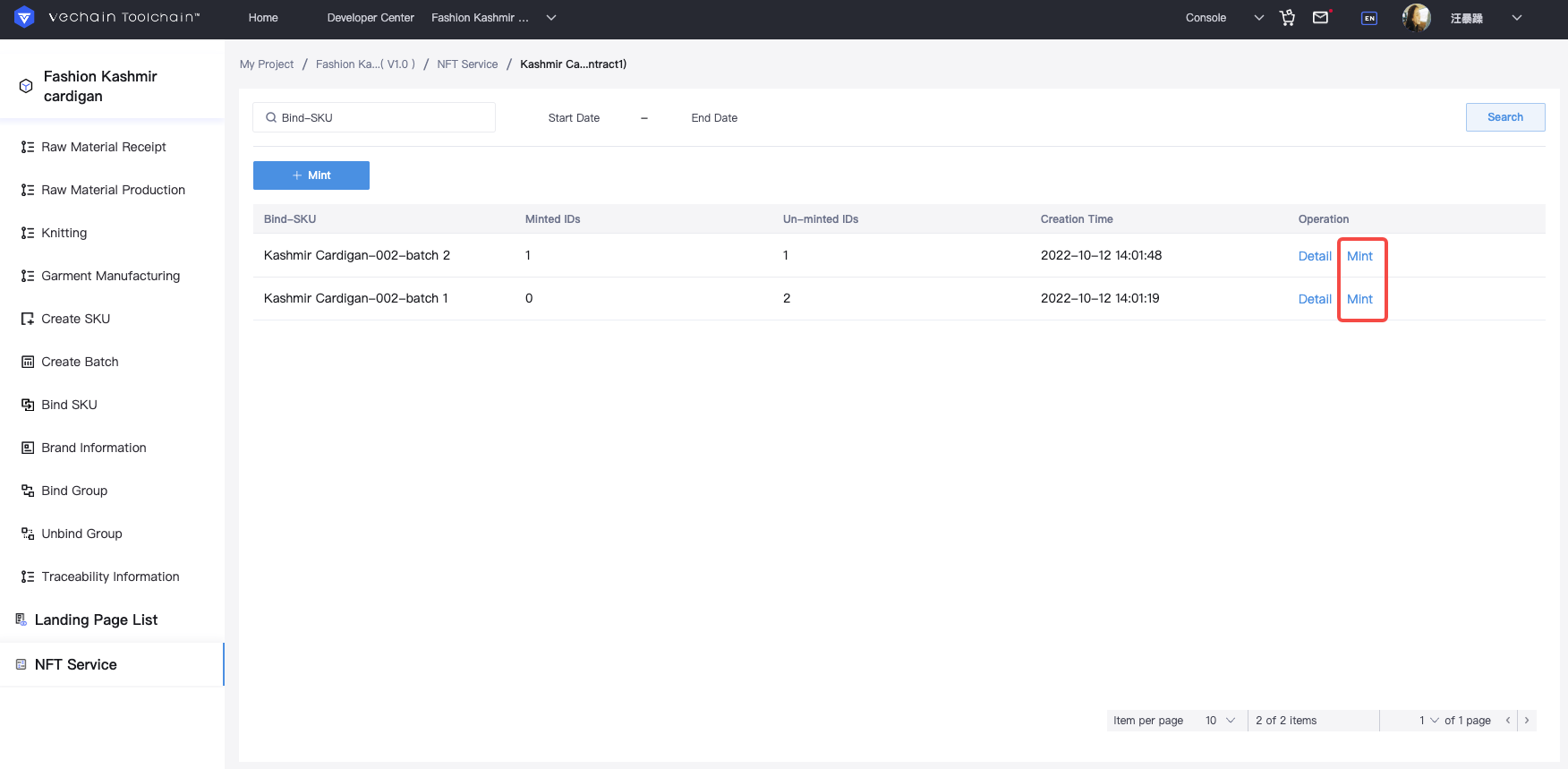Open the shopping cart icon
Image resolution: width=1568 pixels, height=769 pixels.
click(x=1288, y=18)
